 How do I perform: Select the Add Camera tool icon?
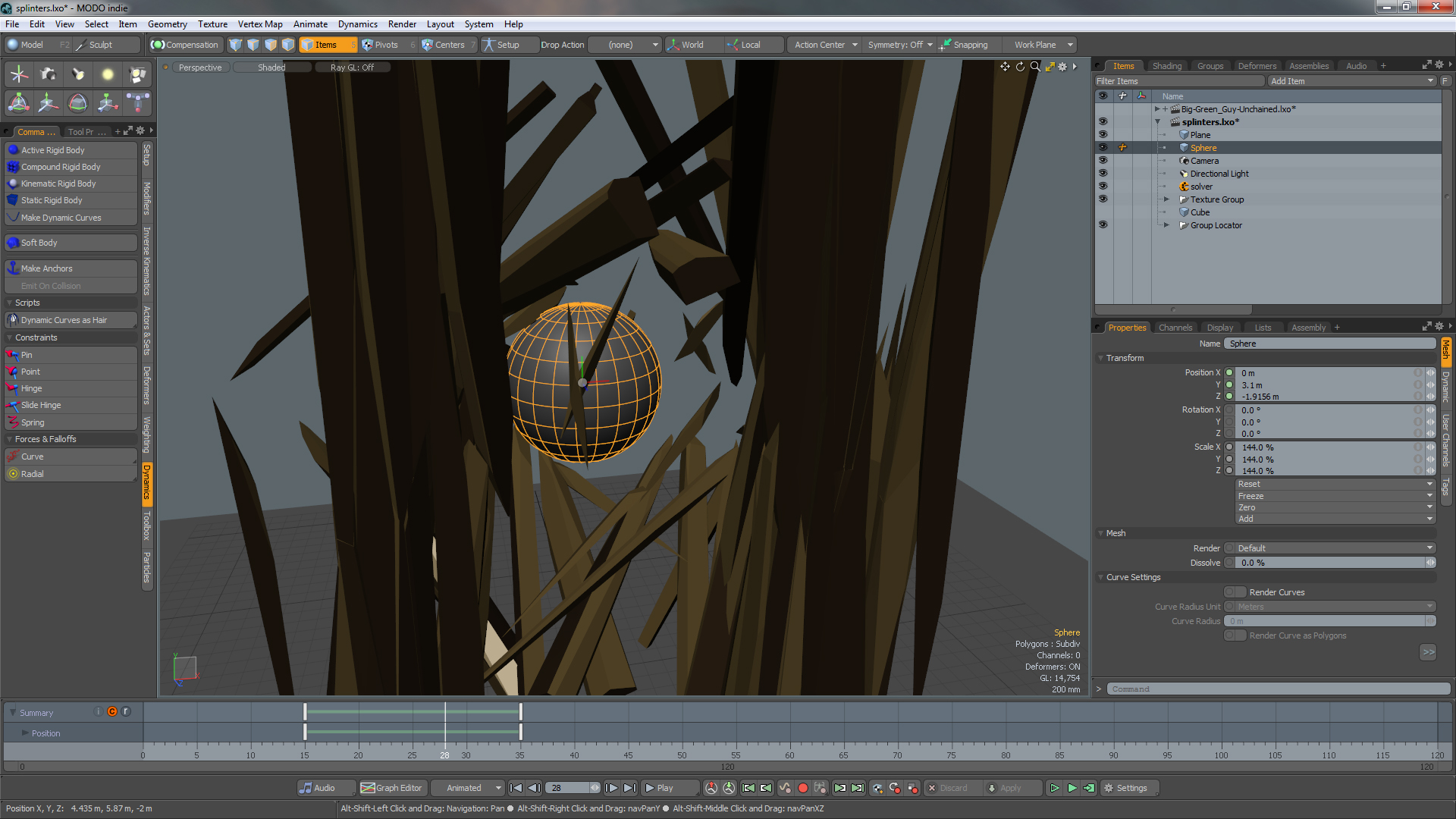pyautogui.click(x=49, y=74)
